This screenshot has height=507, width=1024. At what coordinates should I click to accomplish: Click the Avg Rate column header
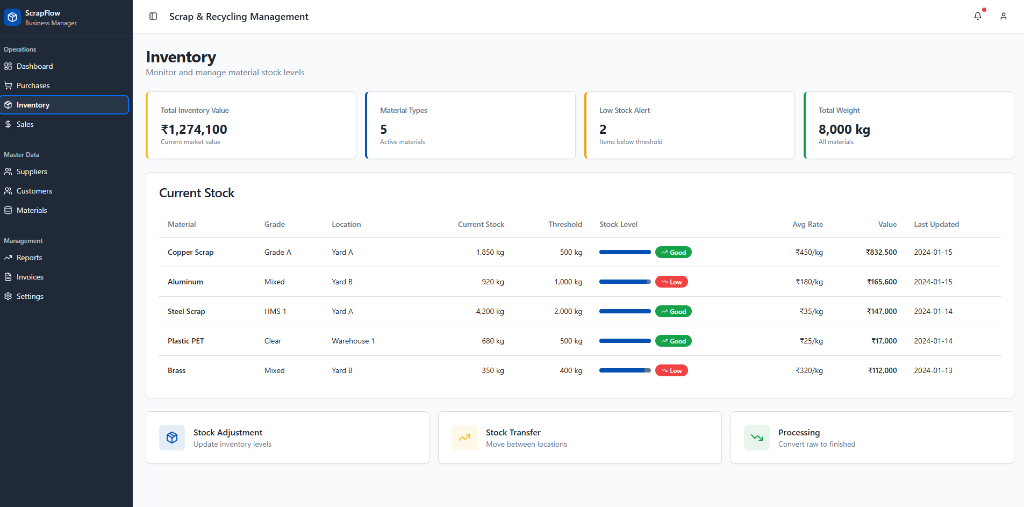(x=808, y=224)
